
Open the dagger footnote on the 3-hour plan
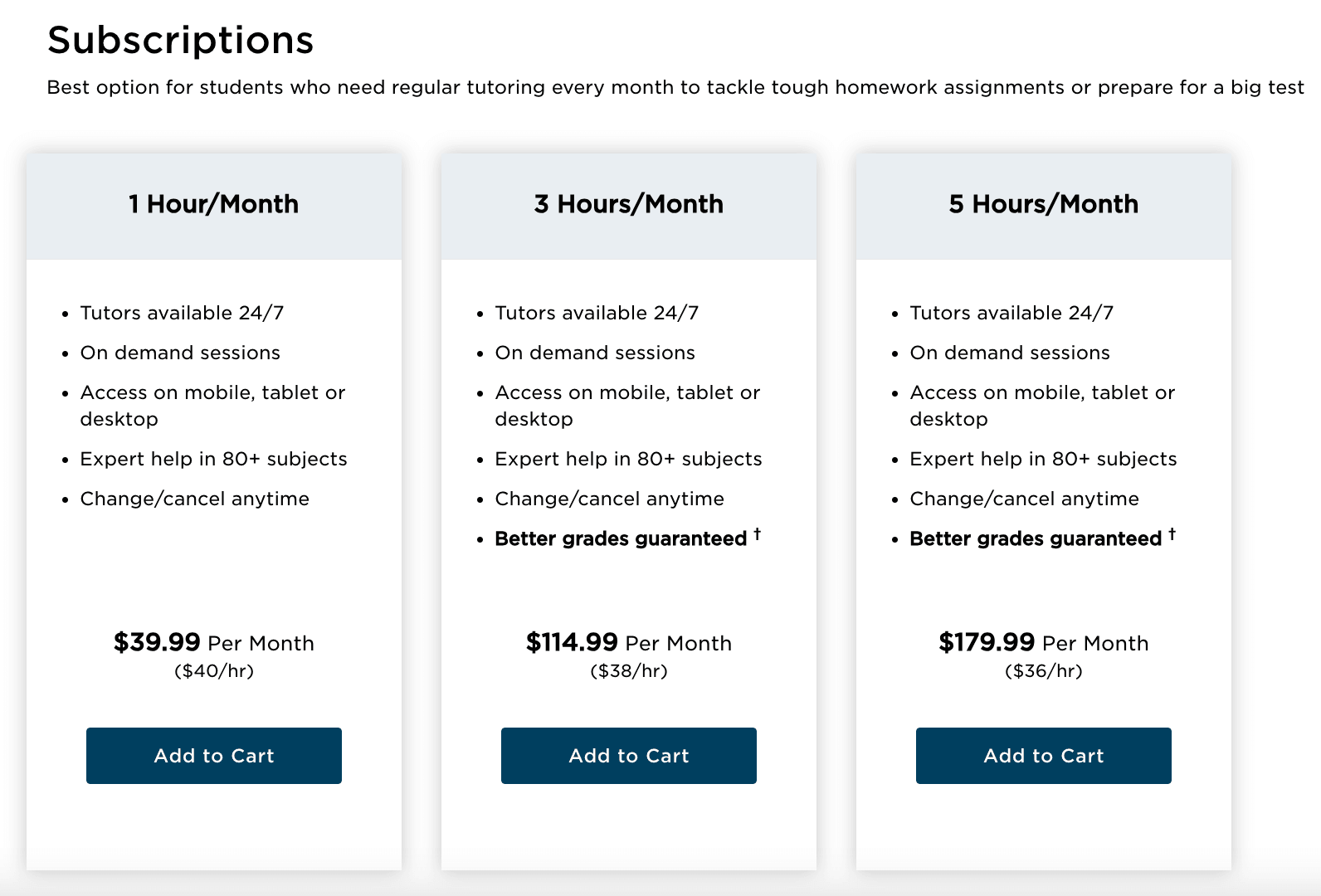(758, 533)
